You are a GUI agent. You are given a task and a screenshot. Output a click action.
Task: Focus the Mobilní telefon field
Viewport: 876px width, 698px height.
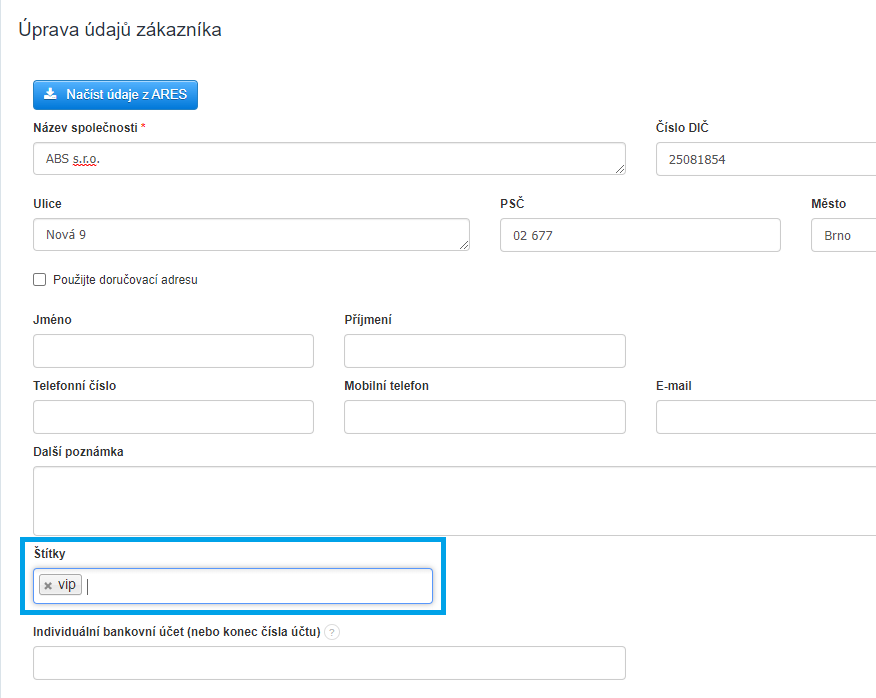point(484,417)
